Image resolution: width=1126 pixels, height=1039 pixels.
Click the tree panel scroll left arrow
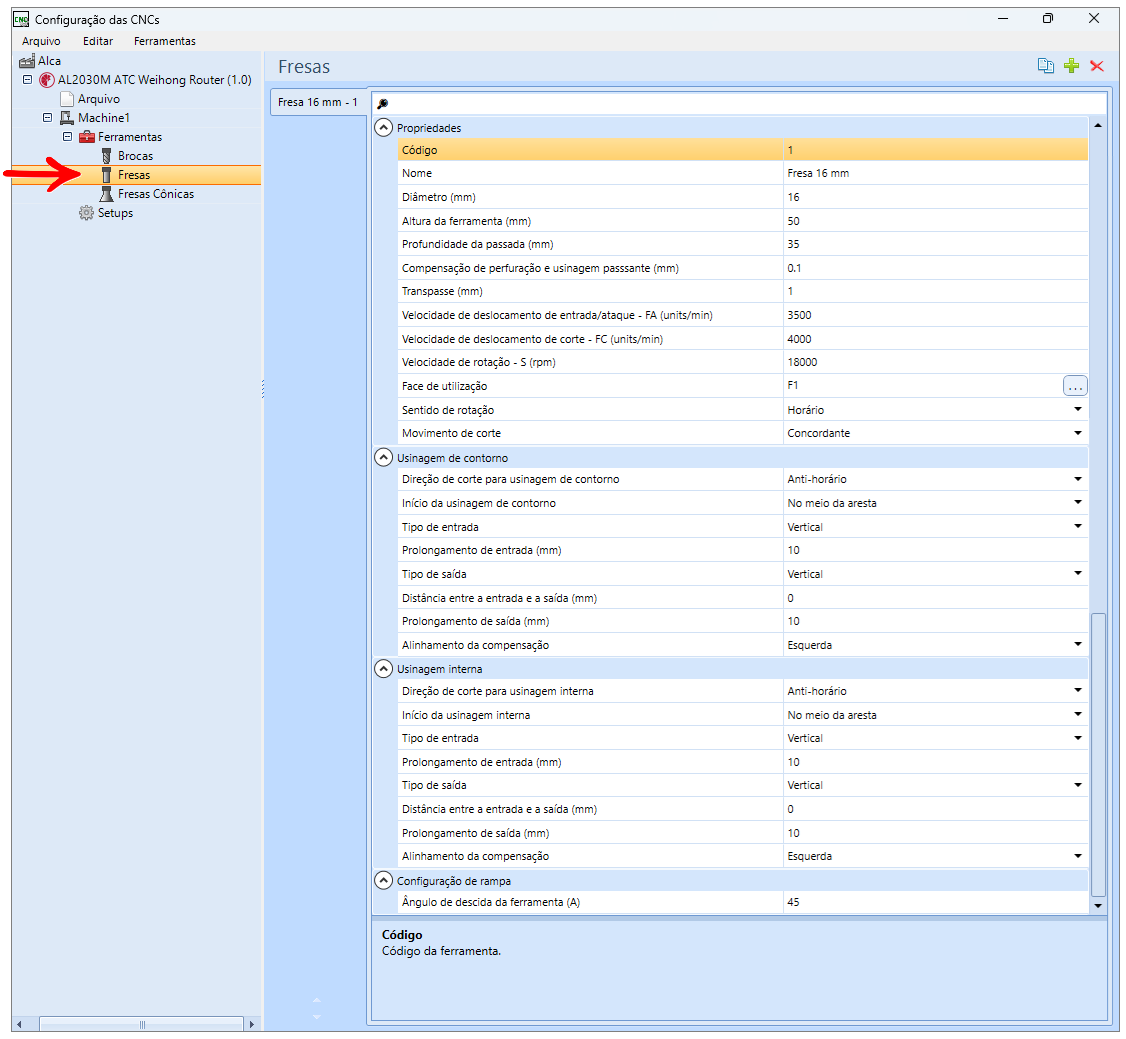[x=19, y=1024]
